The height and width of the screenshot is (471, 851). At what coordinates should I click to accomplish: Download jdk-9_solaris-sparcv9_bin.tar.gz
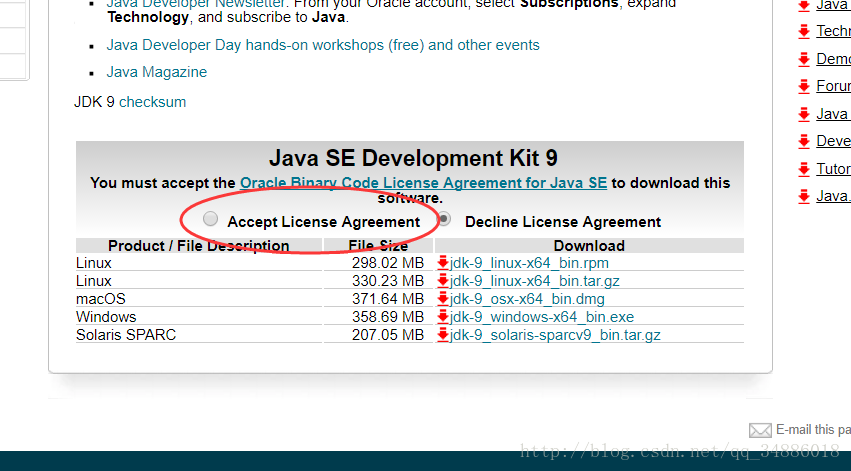point(555,335)
